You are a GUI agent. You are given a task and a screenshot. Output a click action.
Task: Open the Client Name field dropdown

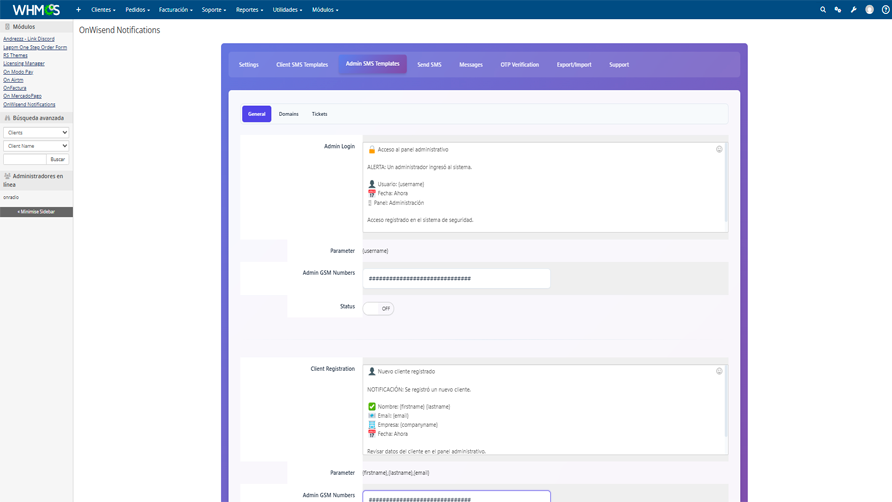[36, 146]
